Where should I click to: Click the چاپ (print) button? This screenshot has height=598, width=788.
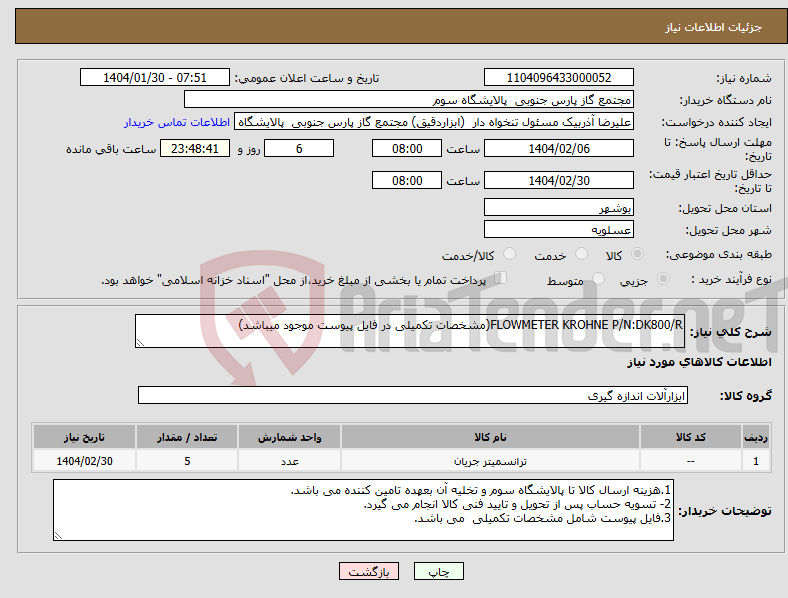(439, 571)
